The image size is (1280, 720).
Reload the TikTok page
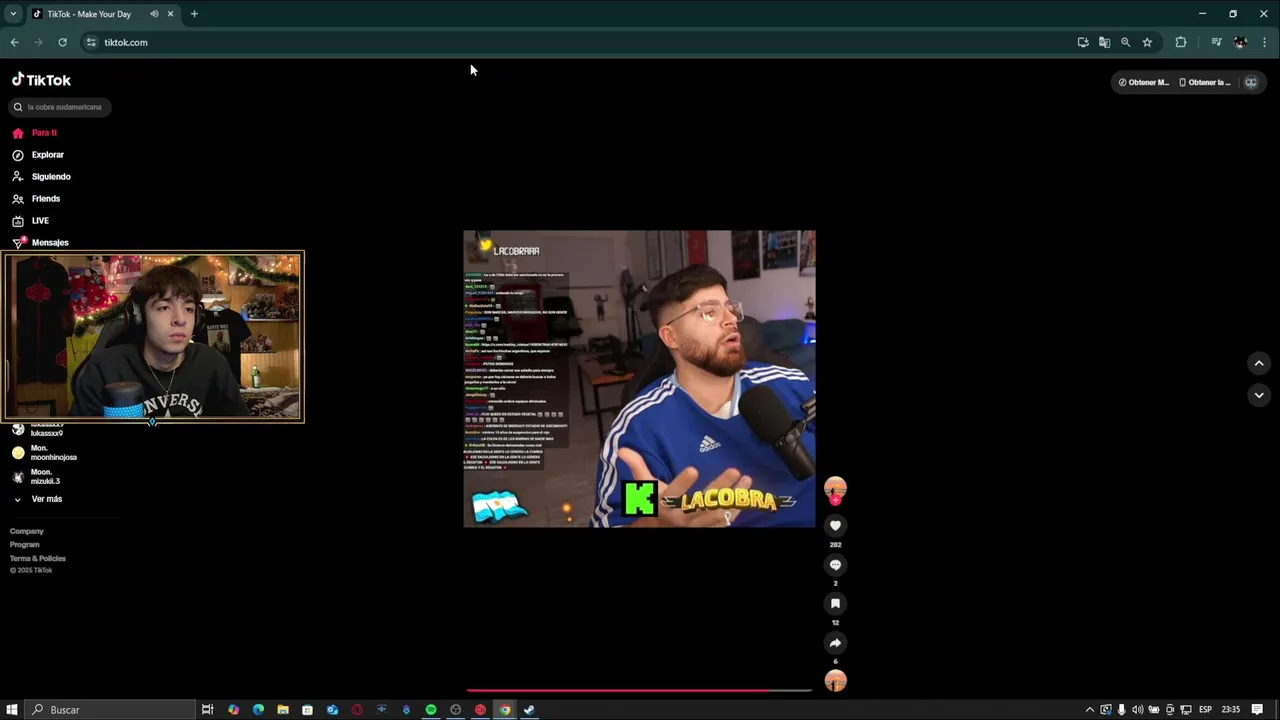(x=62, y=42)
